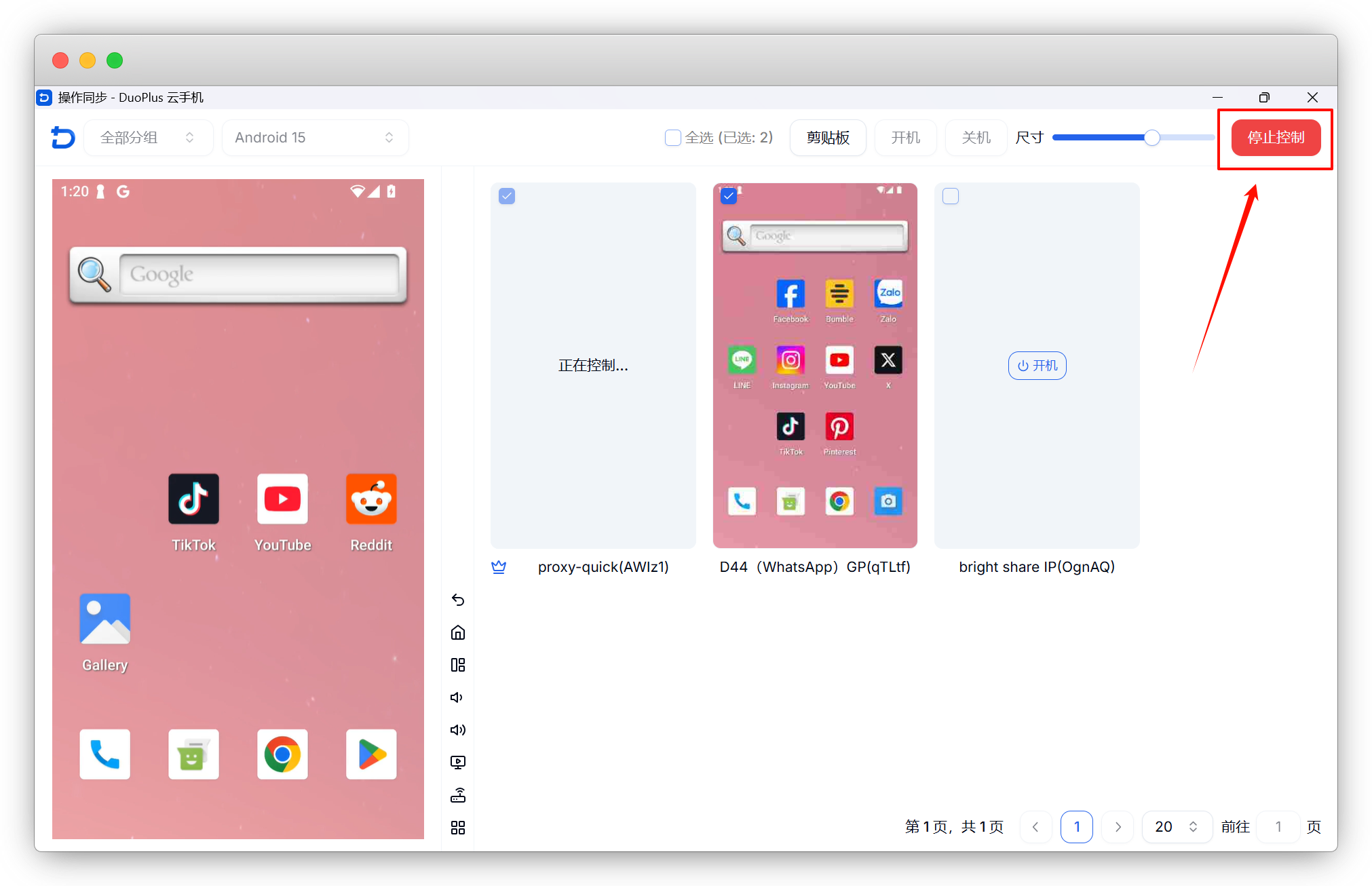Open the proxy router icon in sidebar
Screen dimensions: 1372x886
458,795
